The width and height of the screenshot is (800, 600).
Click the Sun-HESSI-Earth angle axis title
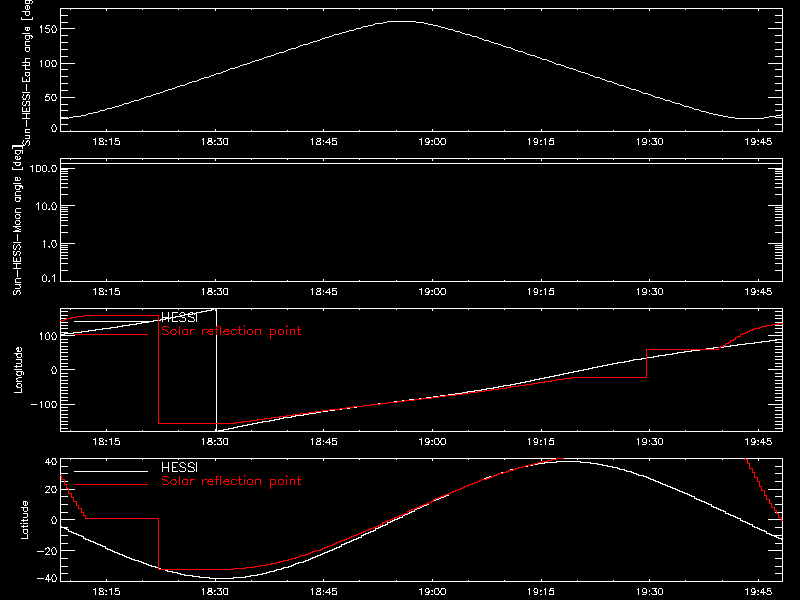coord(27,73)
